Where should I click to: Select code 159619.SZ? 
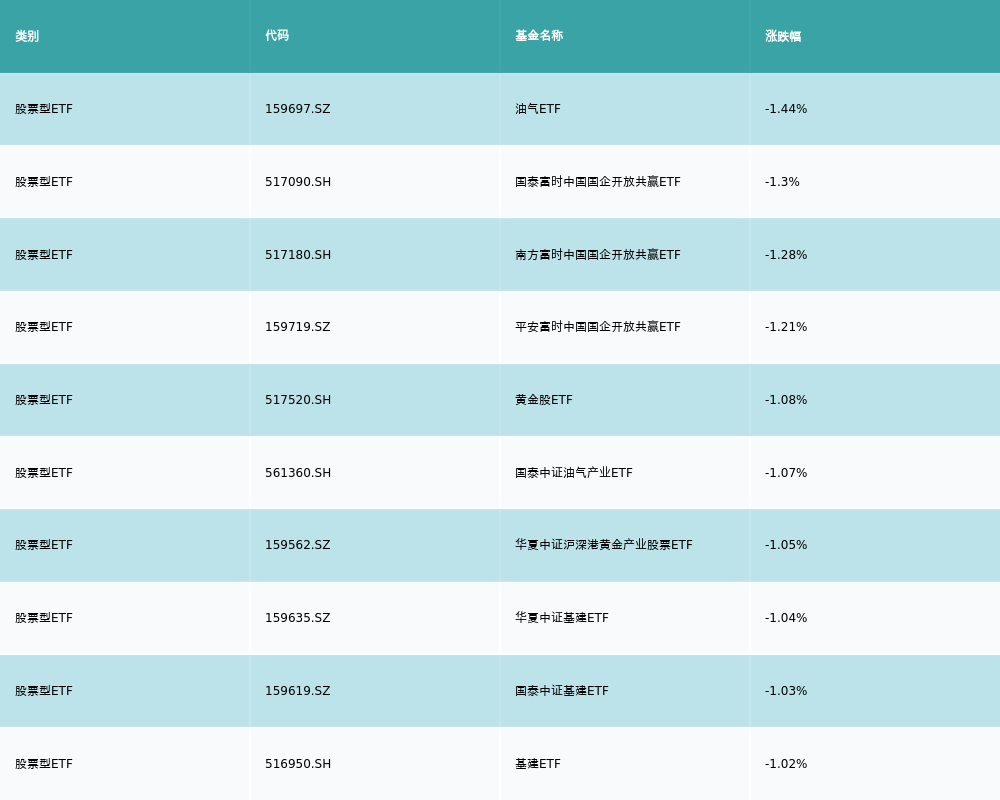click(298, 691)
